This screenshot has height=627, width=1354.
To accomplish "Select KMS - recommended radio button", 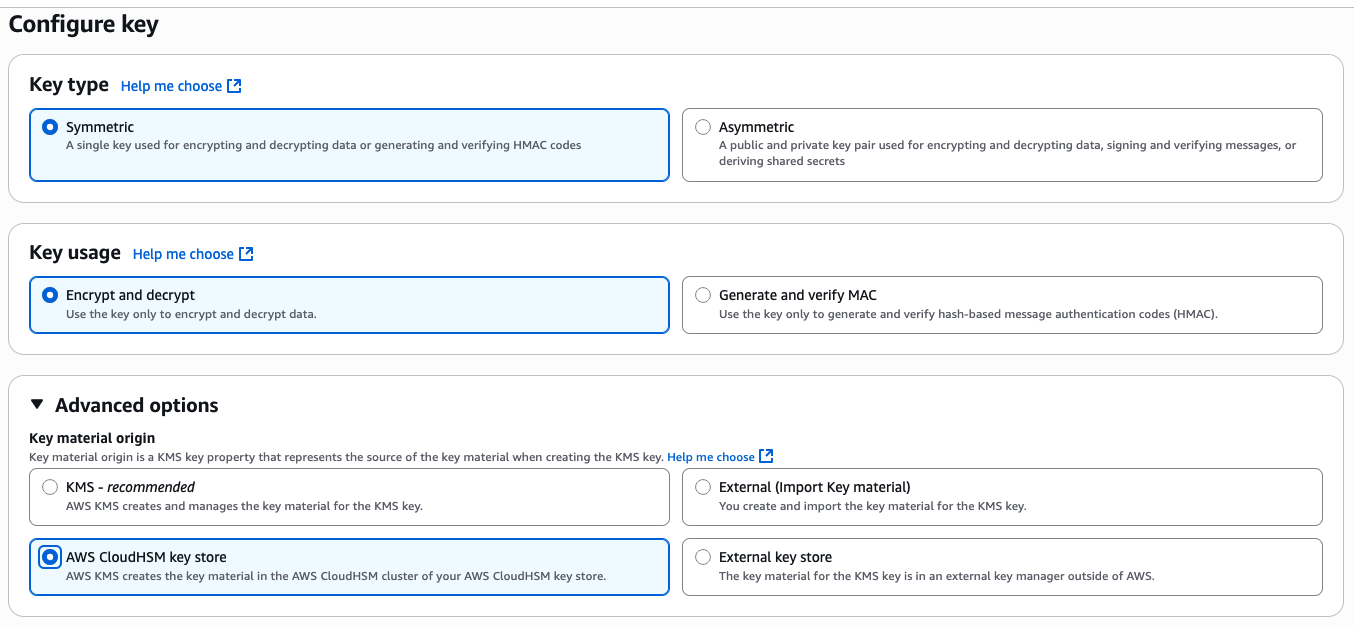I will click(50, 487).
